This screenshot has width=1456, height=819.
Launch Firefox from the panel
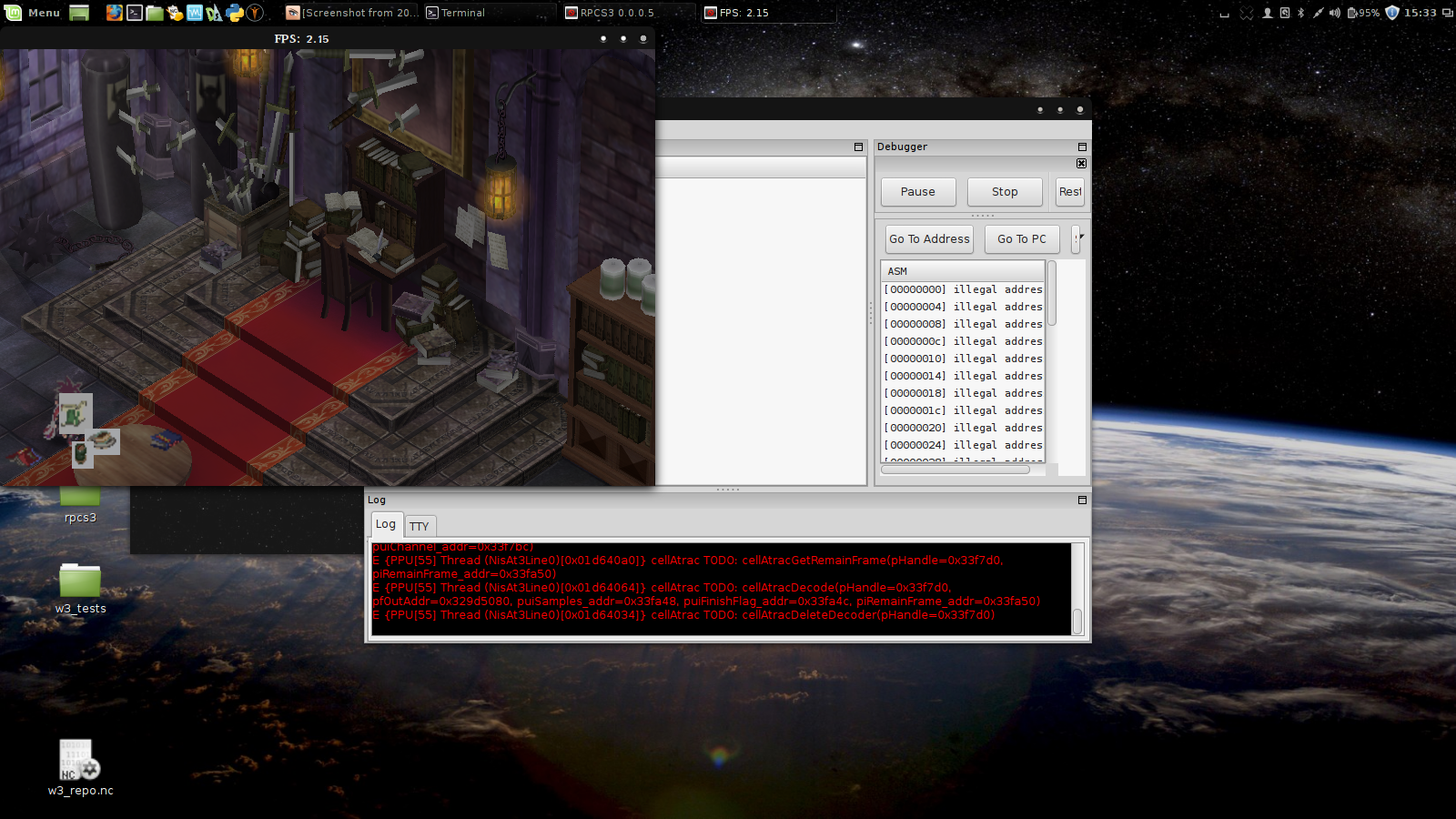coord(114,13)
